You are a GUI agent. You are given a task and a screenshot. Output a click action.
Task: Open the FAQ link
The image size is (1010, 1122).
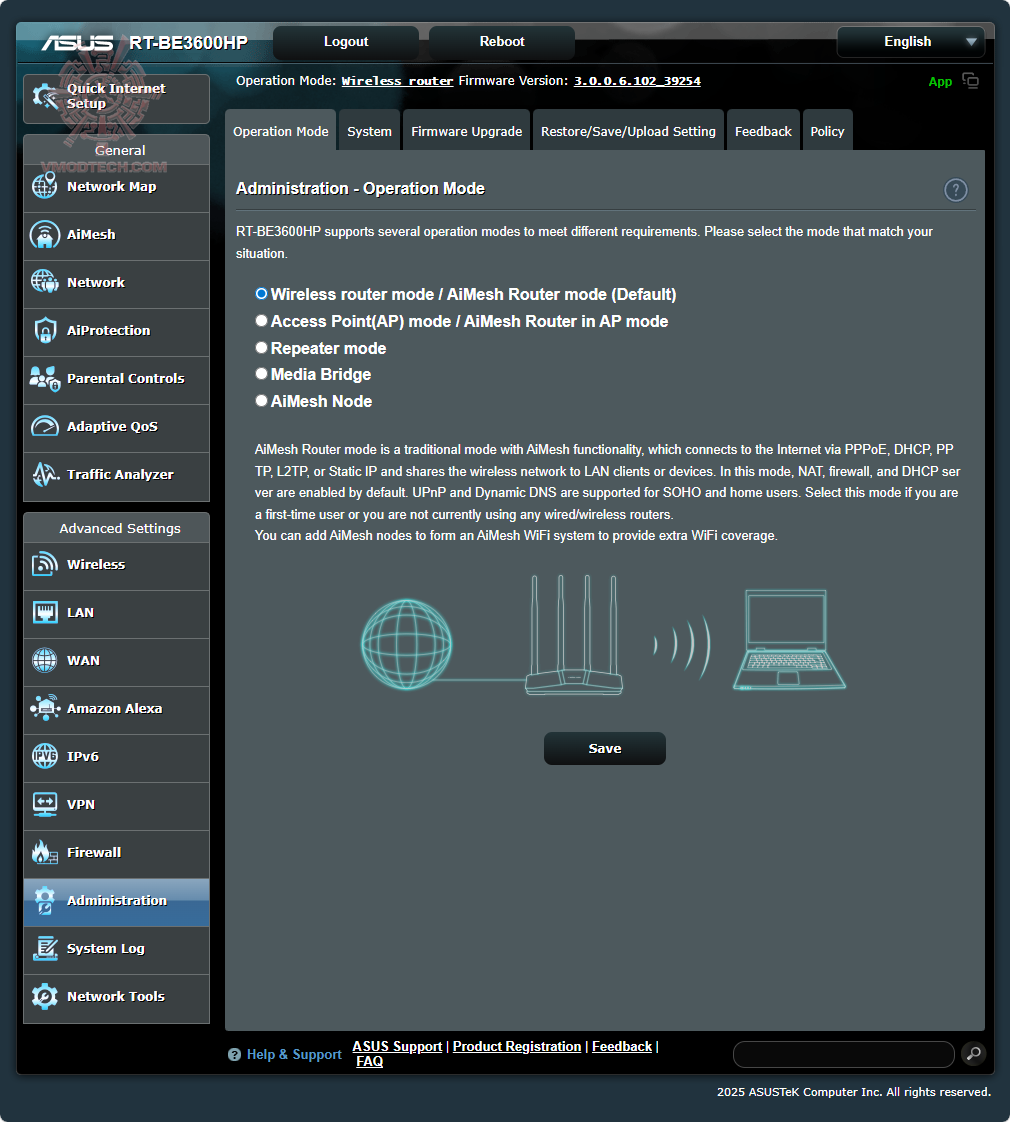(x=369, y=1061)
